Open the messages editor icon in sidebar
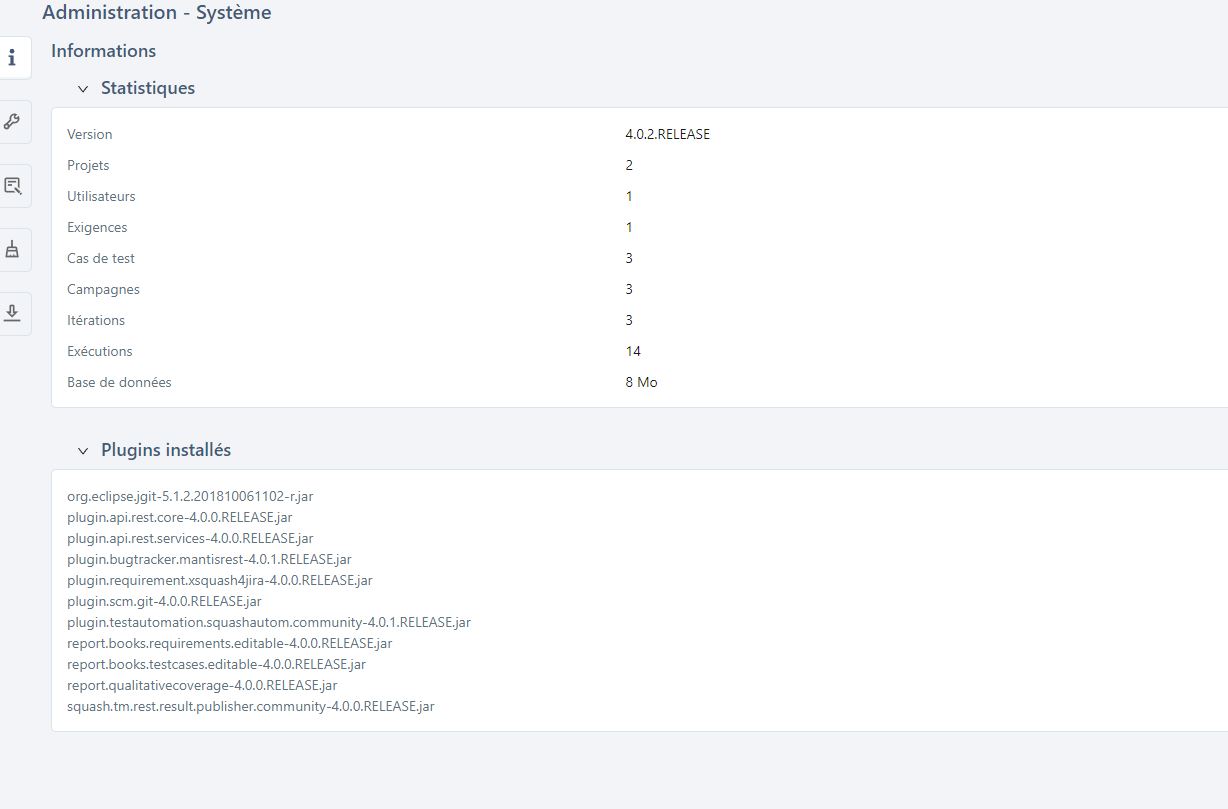 pos(12,186)
